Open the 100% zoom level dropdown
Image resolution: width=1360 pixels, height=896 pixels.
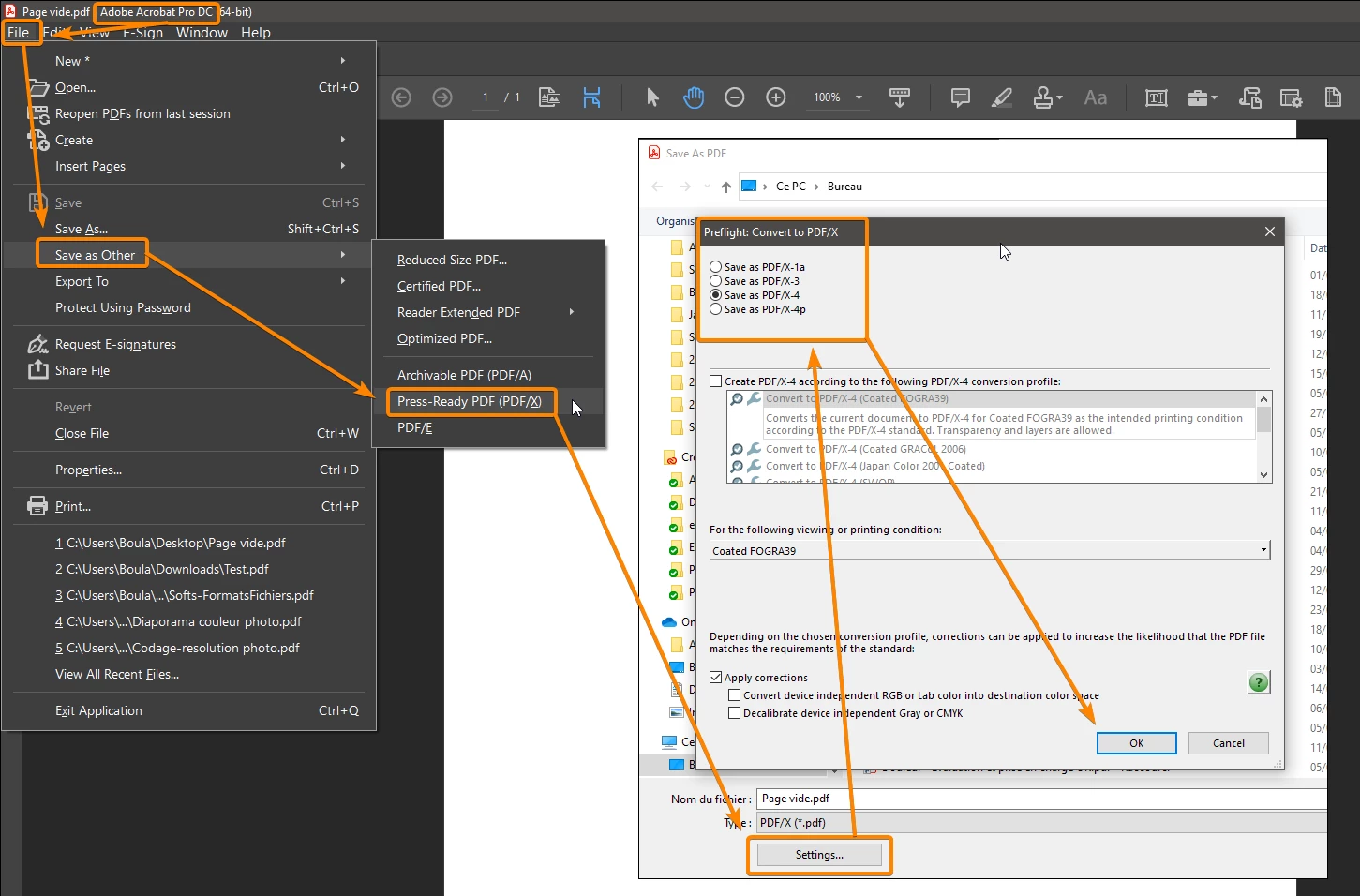[859, 97]
